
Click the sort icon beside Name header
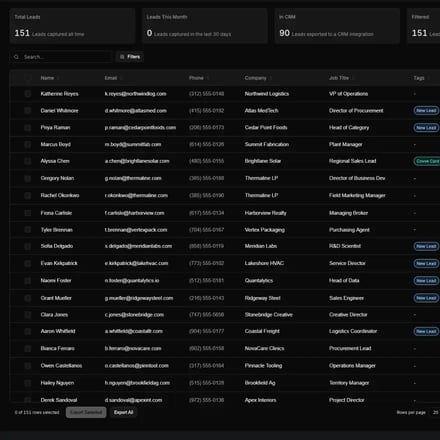(x=58, y=78)
